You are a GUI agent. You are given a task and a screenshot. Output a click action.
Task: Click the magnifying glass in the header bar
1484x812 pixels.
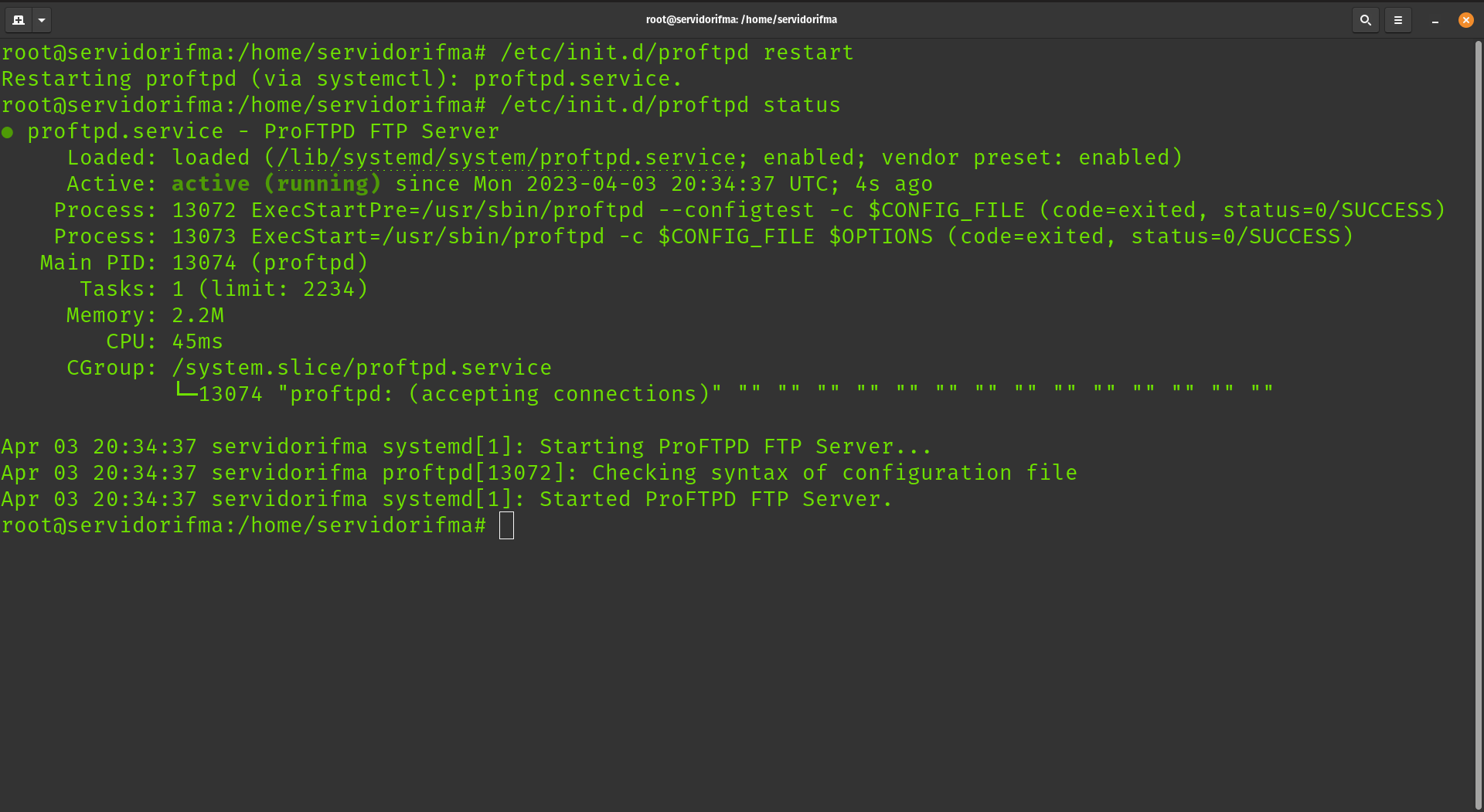[x=1365, y=20]
